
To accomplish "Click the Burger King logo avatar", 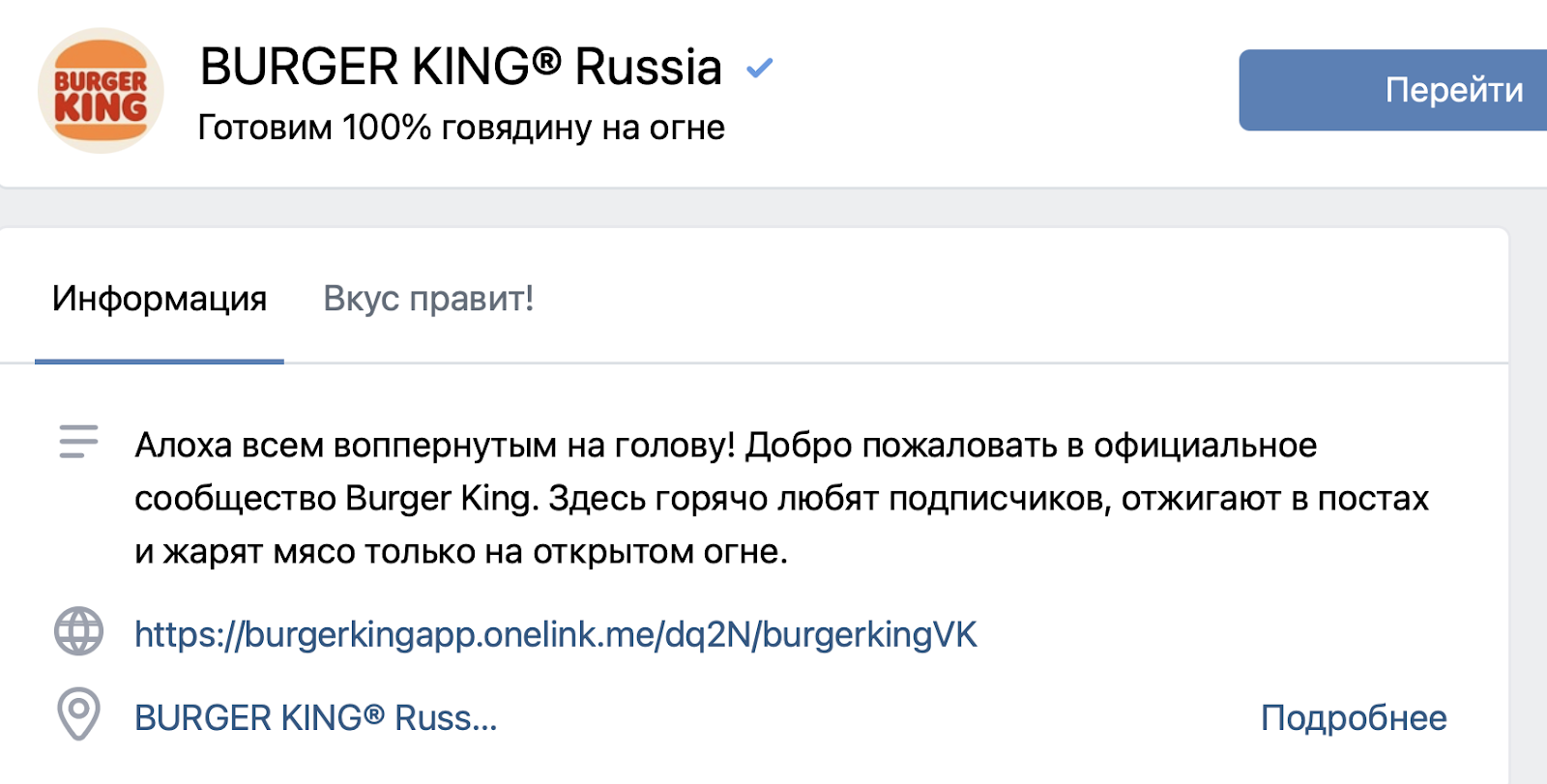I will 101,91.
